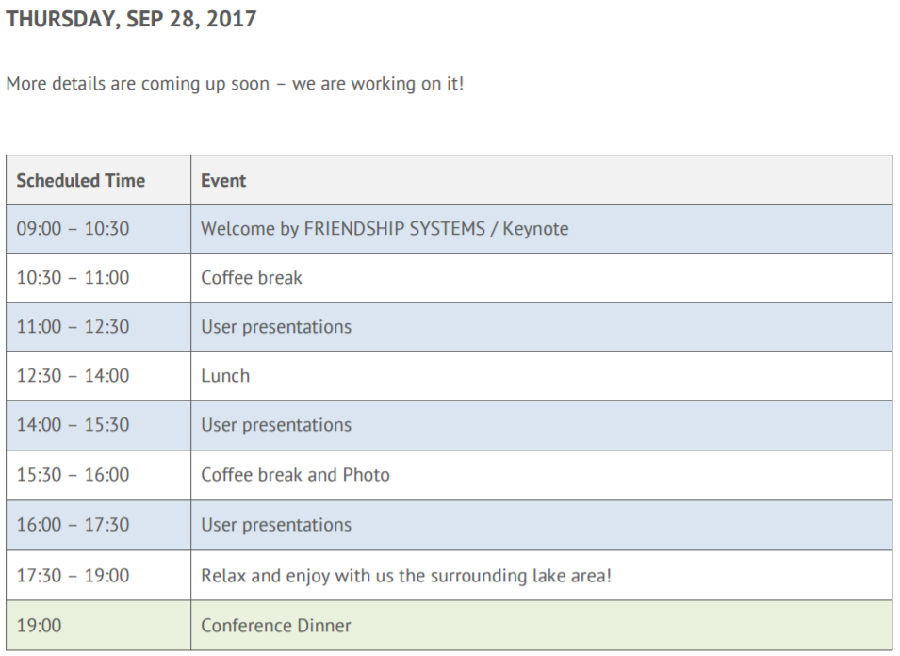Click the 12:30 – 14:00 time cell

[73, 376]
